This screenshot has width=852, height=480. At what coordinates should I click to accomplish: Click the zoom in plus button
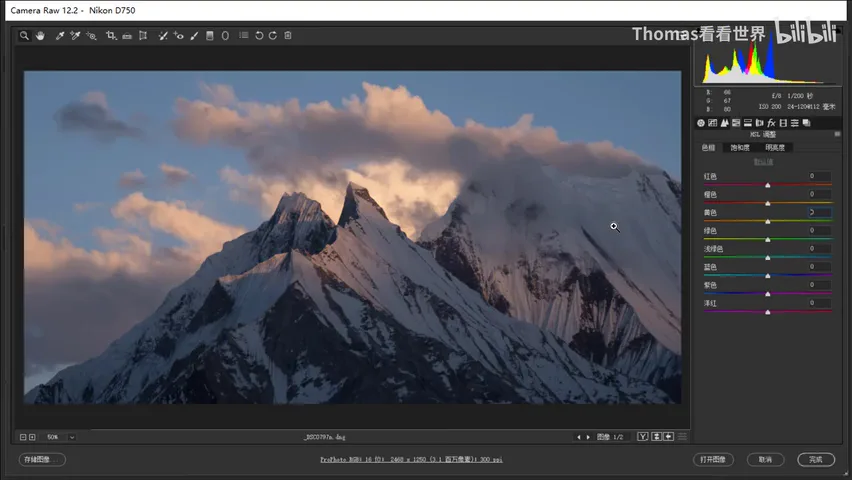[x=32, y=437]
